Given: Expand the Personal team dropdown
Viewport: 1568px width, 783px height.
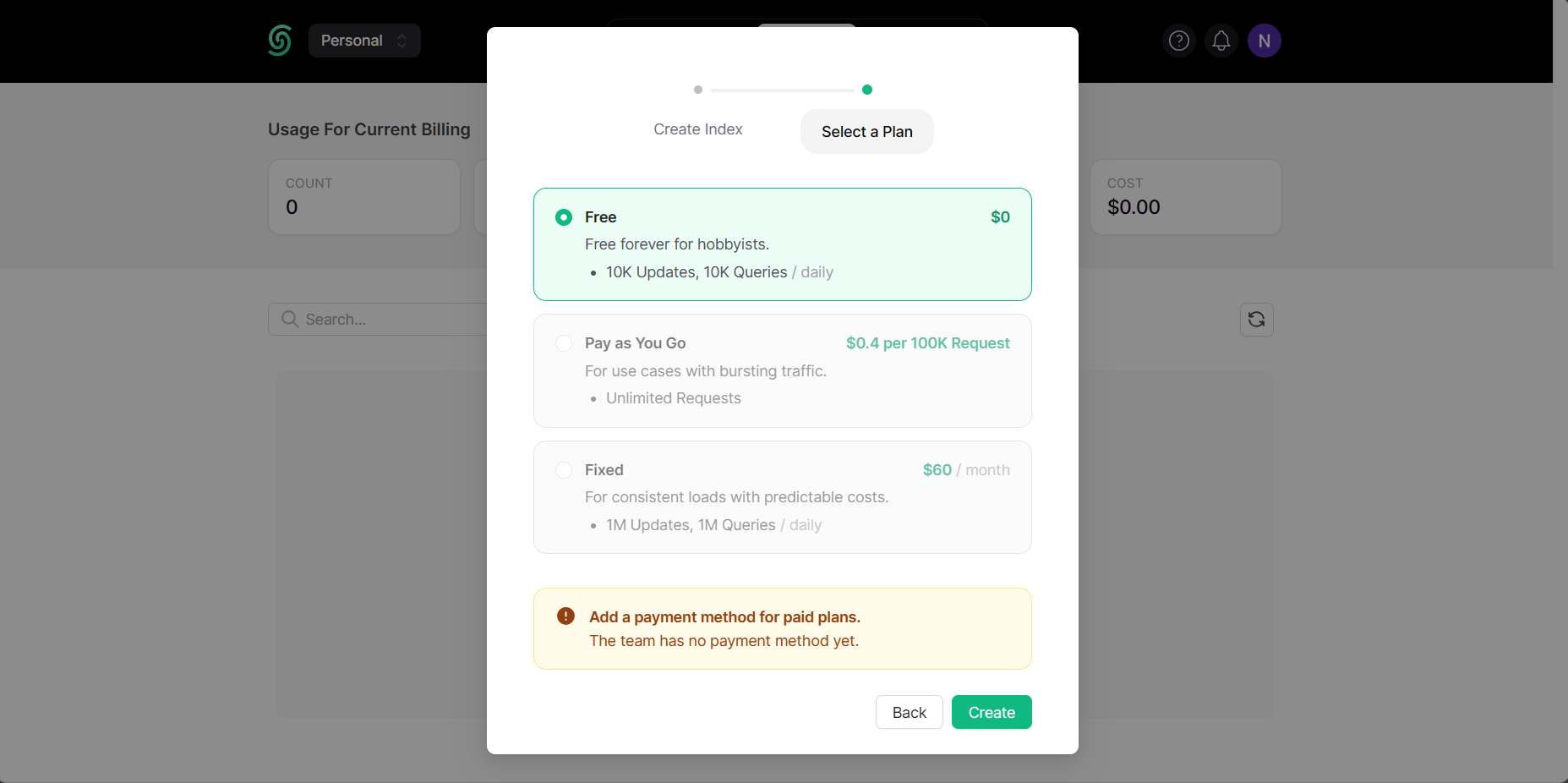Looking at the screenshot, I should (364, 41).
